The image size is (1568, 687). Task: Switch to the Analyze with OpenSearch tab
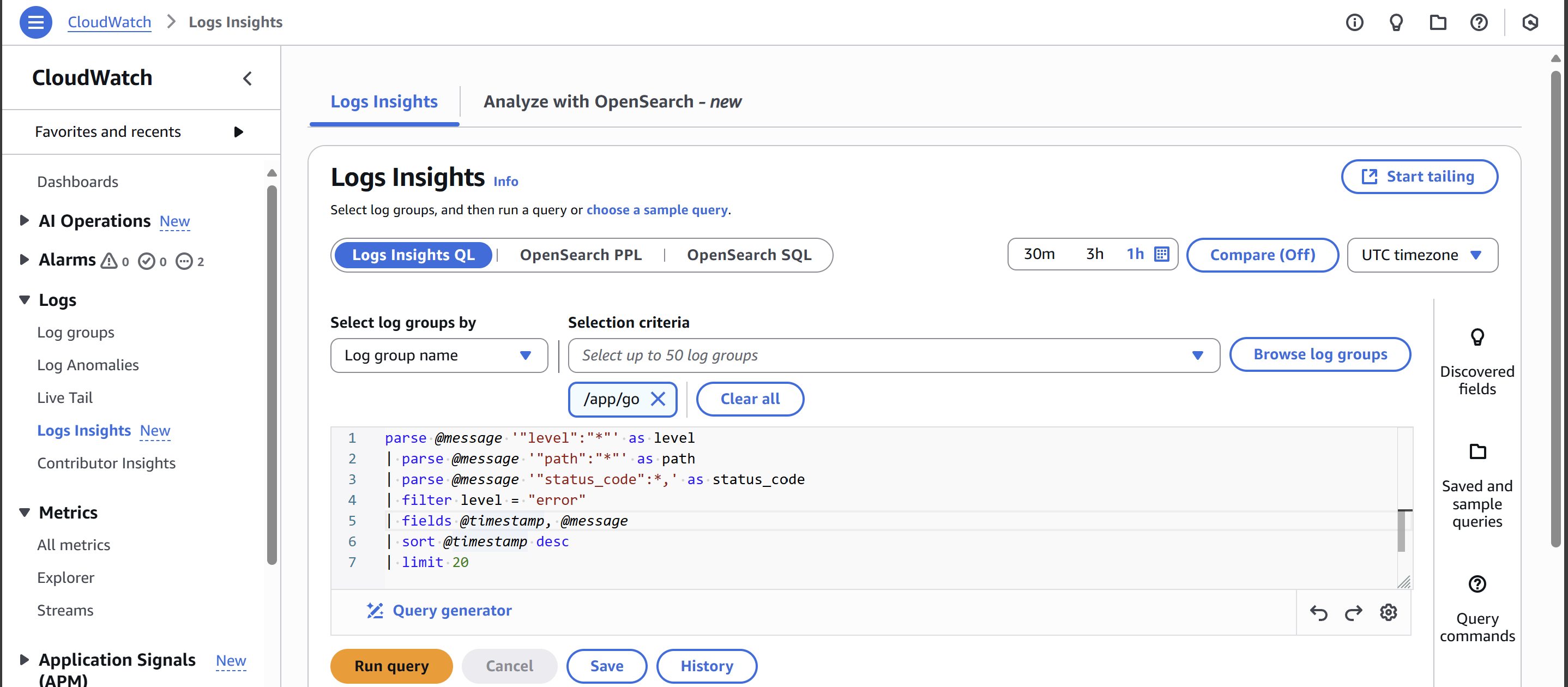[x=612, y=101]
